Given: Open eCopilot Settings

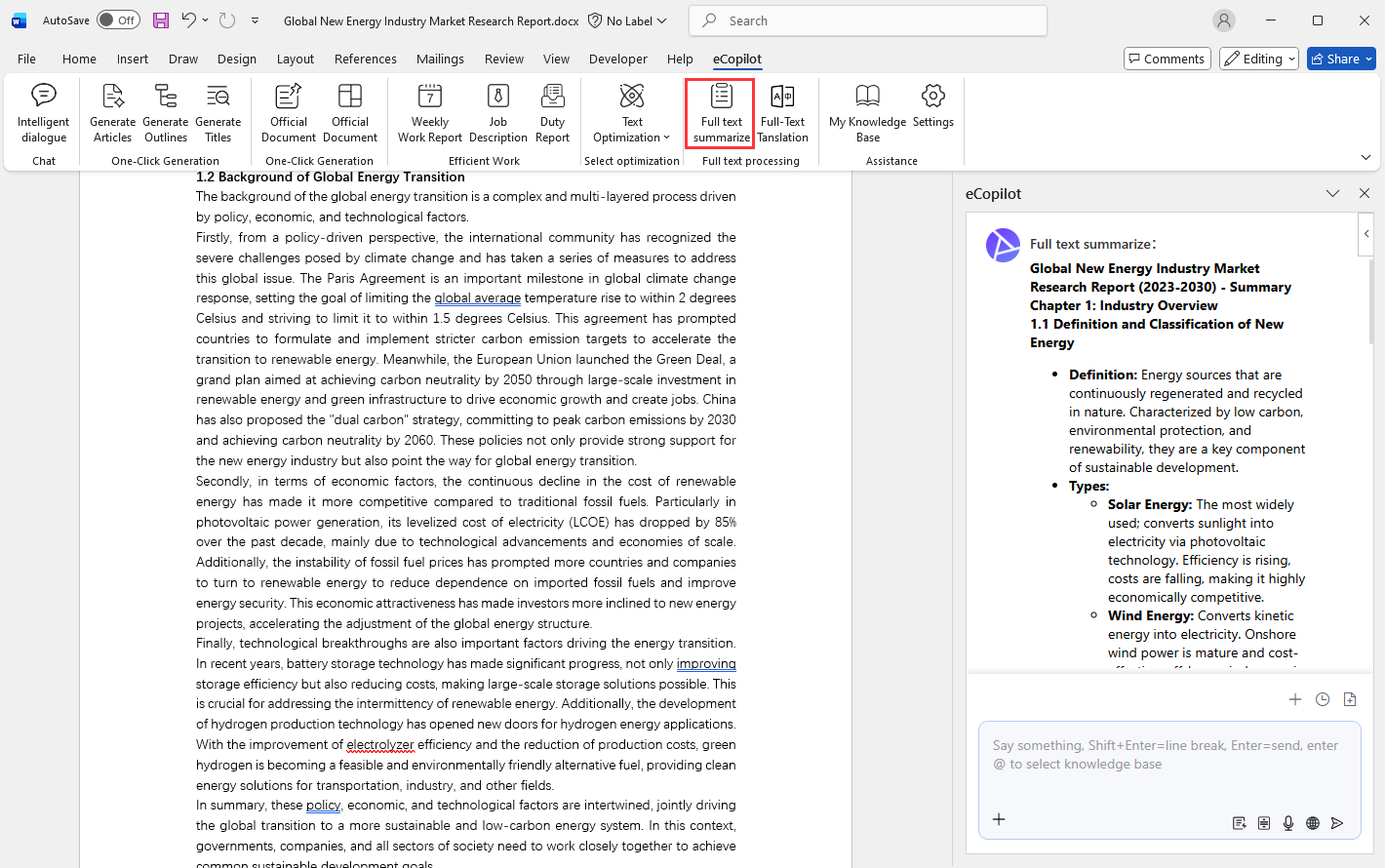Looking at the screenshot, I should tap(932, 111).
